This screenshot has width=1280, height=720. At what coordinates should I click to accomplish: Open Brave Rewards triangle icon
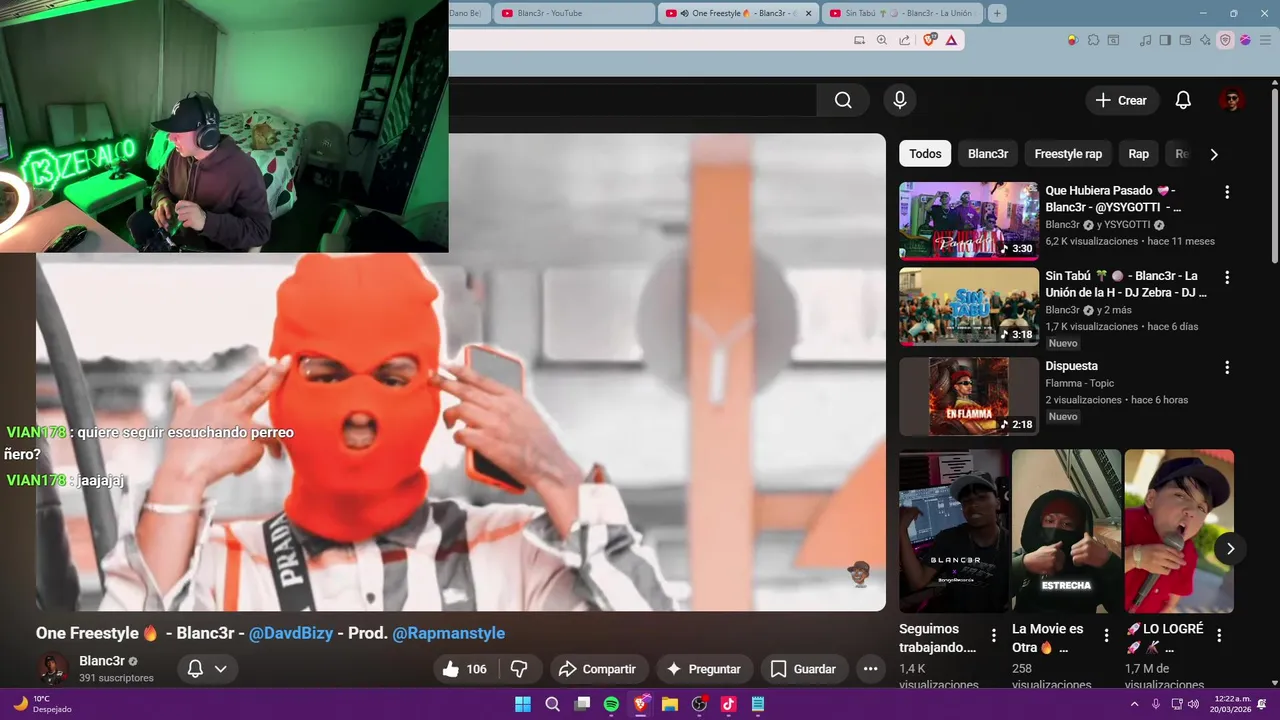951,40
